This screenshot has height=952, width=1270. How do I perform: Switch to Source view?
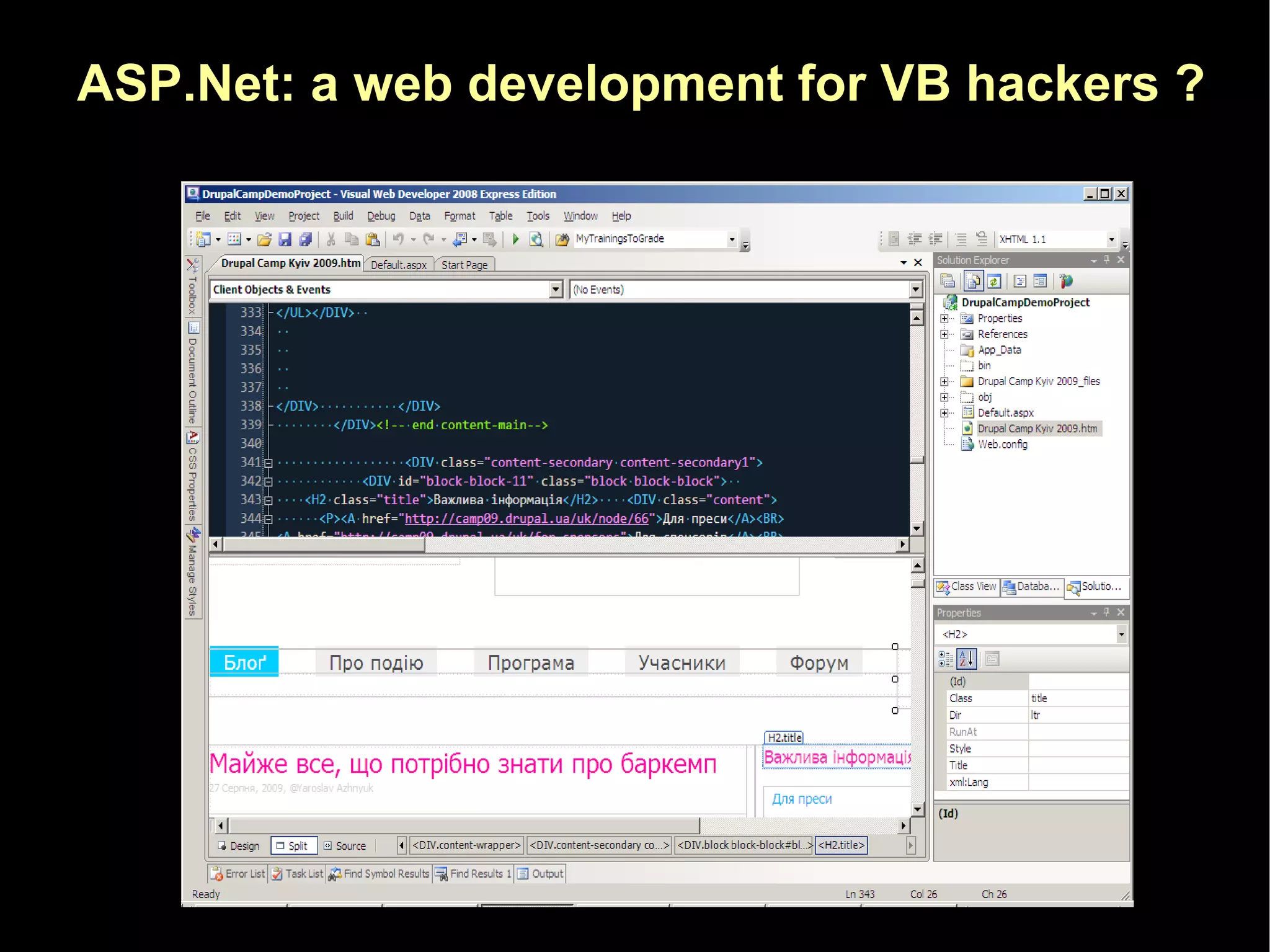[x=345, y=846]
